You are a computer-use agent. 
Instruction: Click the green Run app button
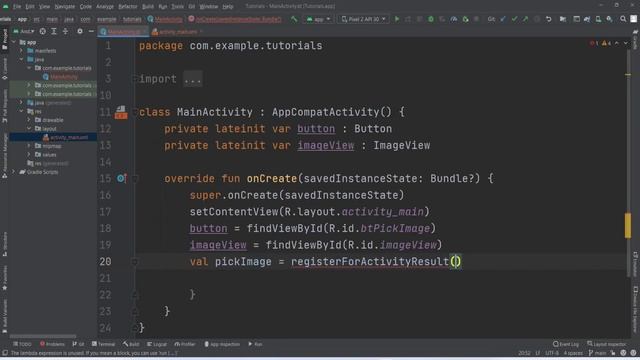point(397,19)
